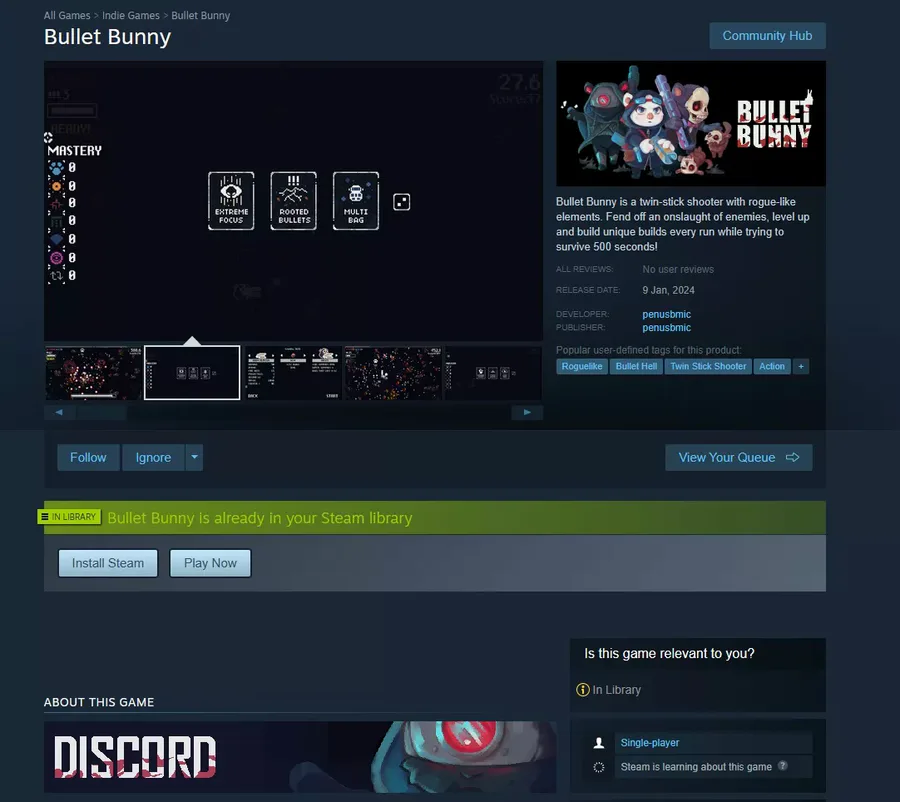Click the Extreme Focus card in screenshot
Image resolution: width=900 pixels, height=802 pixels.
pos(231,201)
